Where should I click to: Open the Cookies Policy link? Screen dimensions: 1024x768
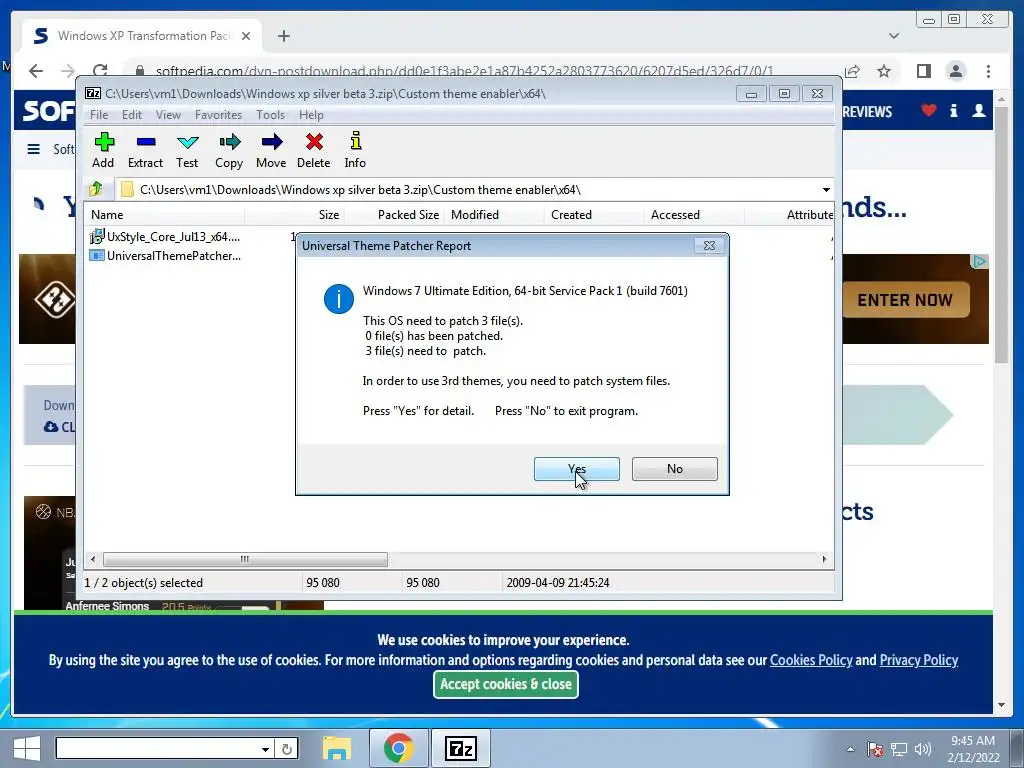point(811,660)
